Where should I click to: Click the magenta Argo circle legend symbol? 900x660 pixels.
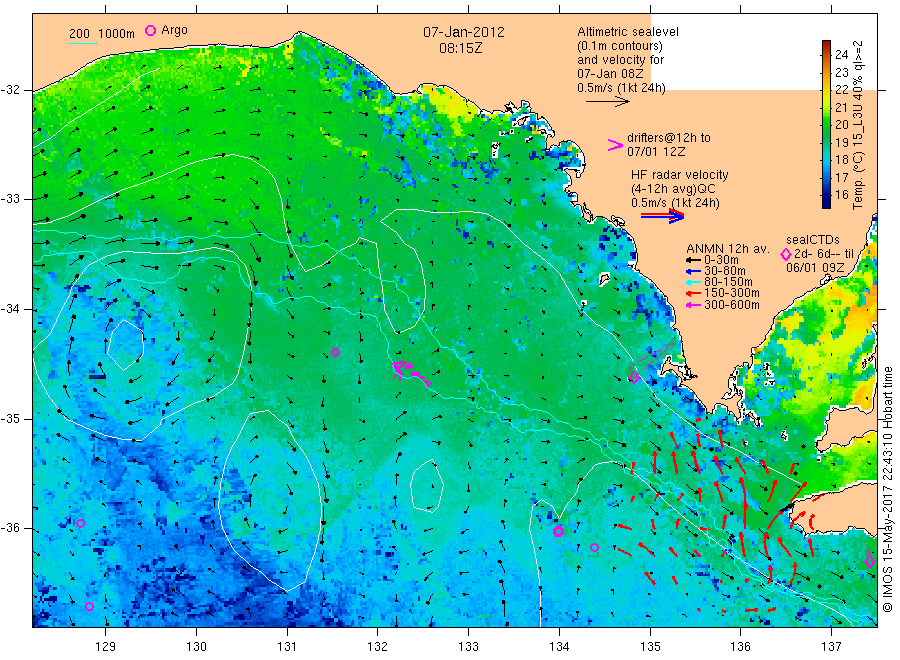coord(150,30)
